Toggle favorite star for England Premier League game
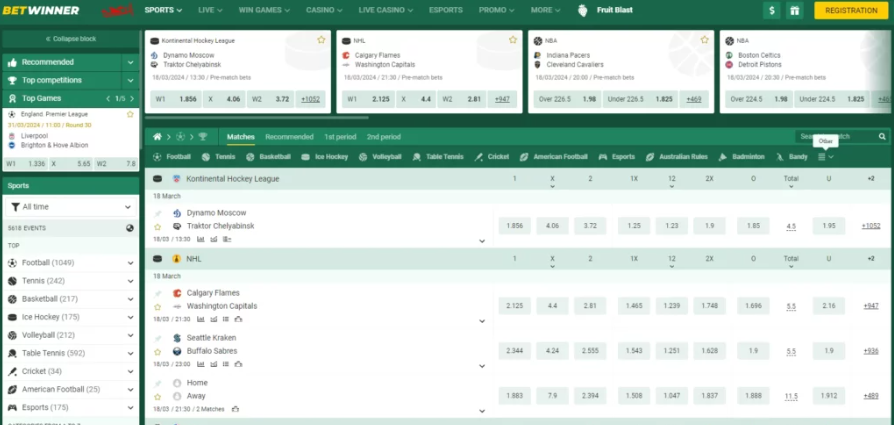 pyautogui.click(x=130, y=114)
